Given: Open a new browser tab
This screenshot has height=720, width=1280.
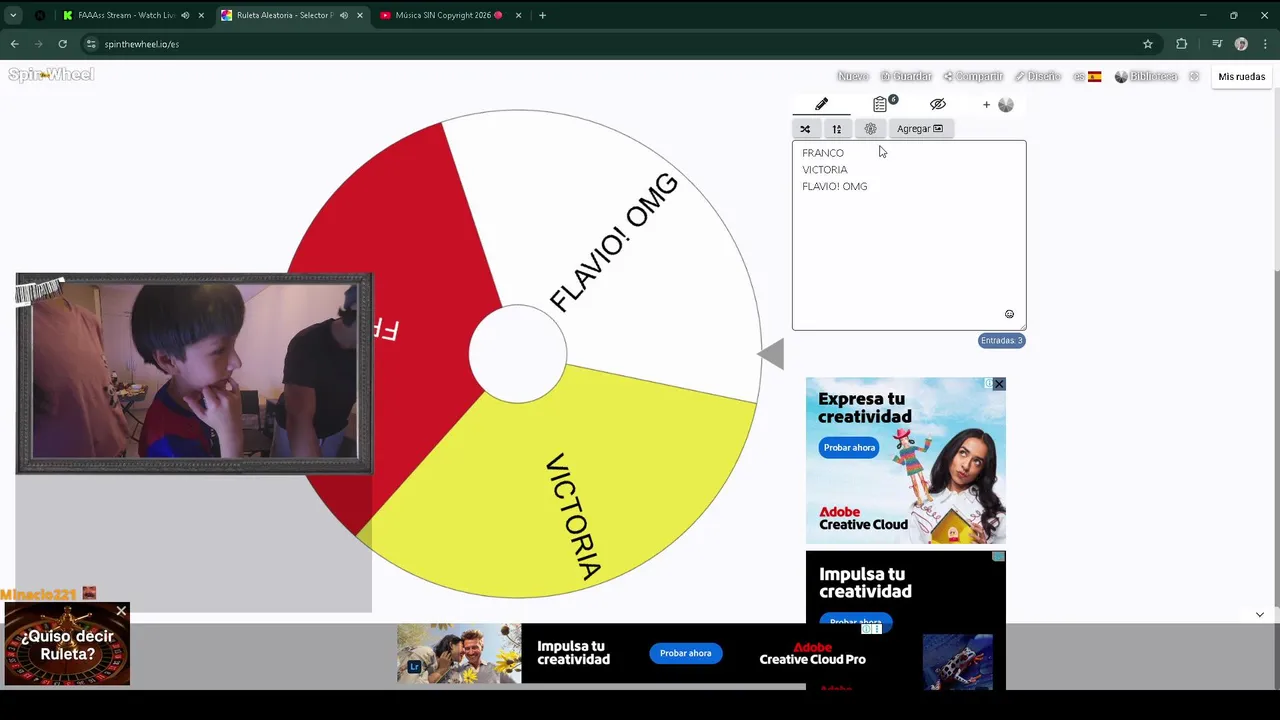Looking at the screenshot, I should pyautogui.click(x=542, y=15).
